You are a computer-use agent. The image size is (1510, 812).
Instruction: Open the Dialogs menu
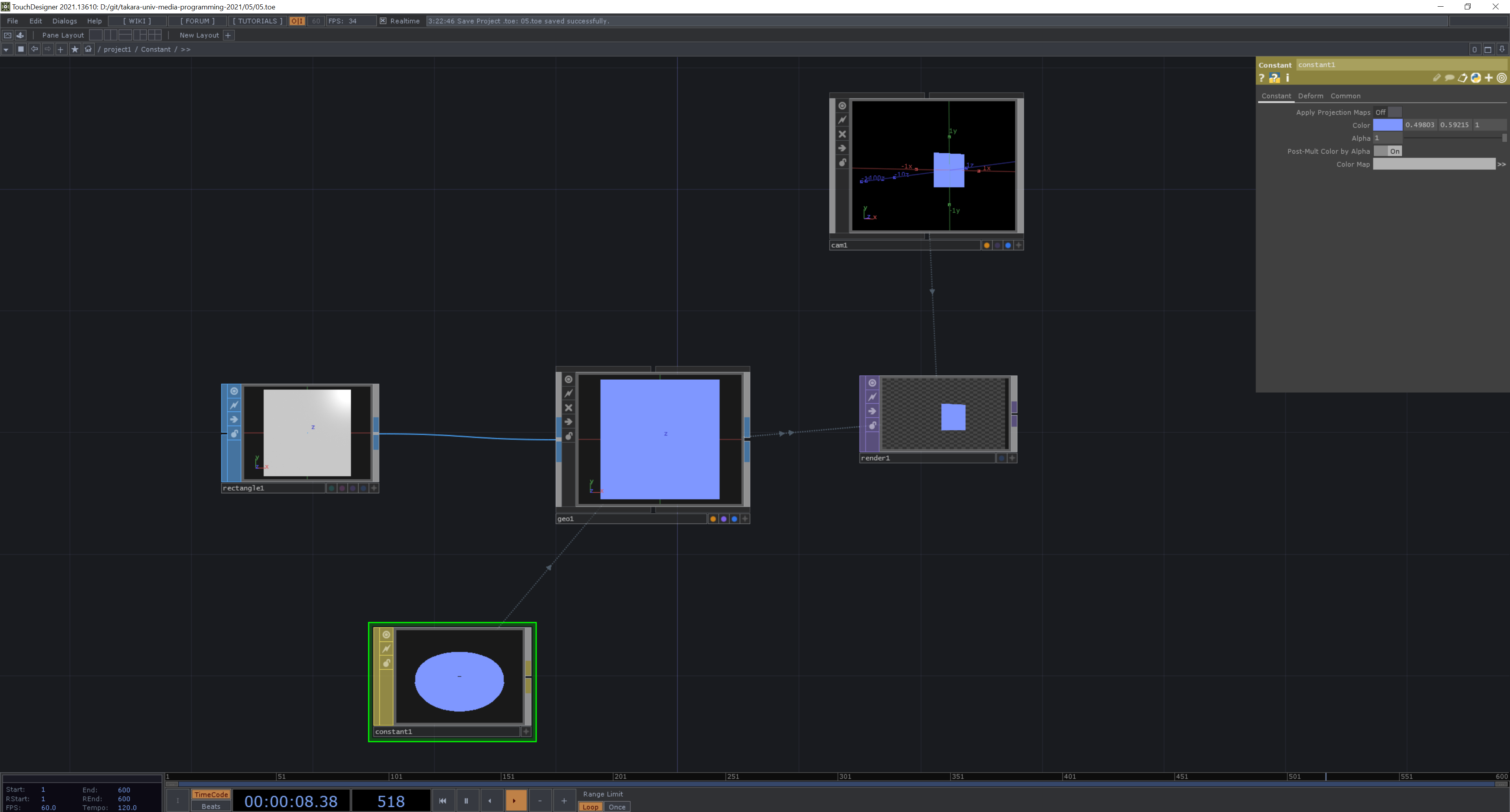[64, 21]
